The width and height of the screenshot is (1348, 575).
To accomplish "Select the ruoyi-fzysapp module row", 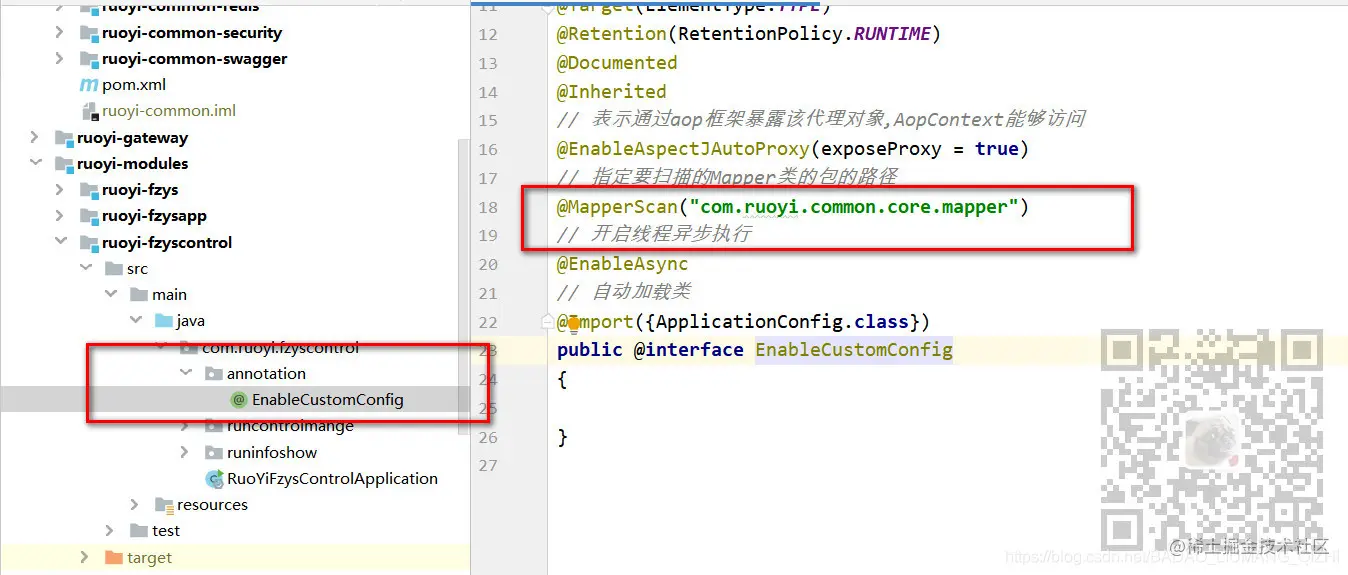I will [x=154, y=216].
